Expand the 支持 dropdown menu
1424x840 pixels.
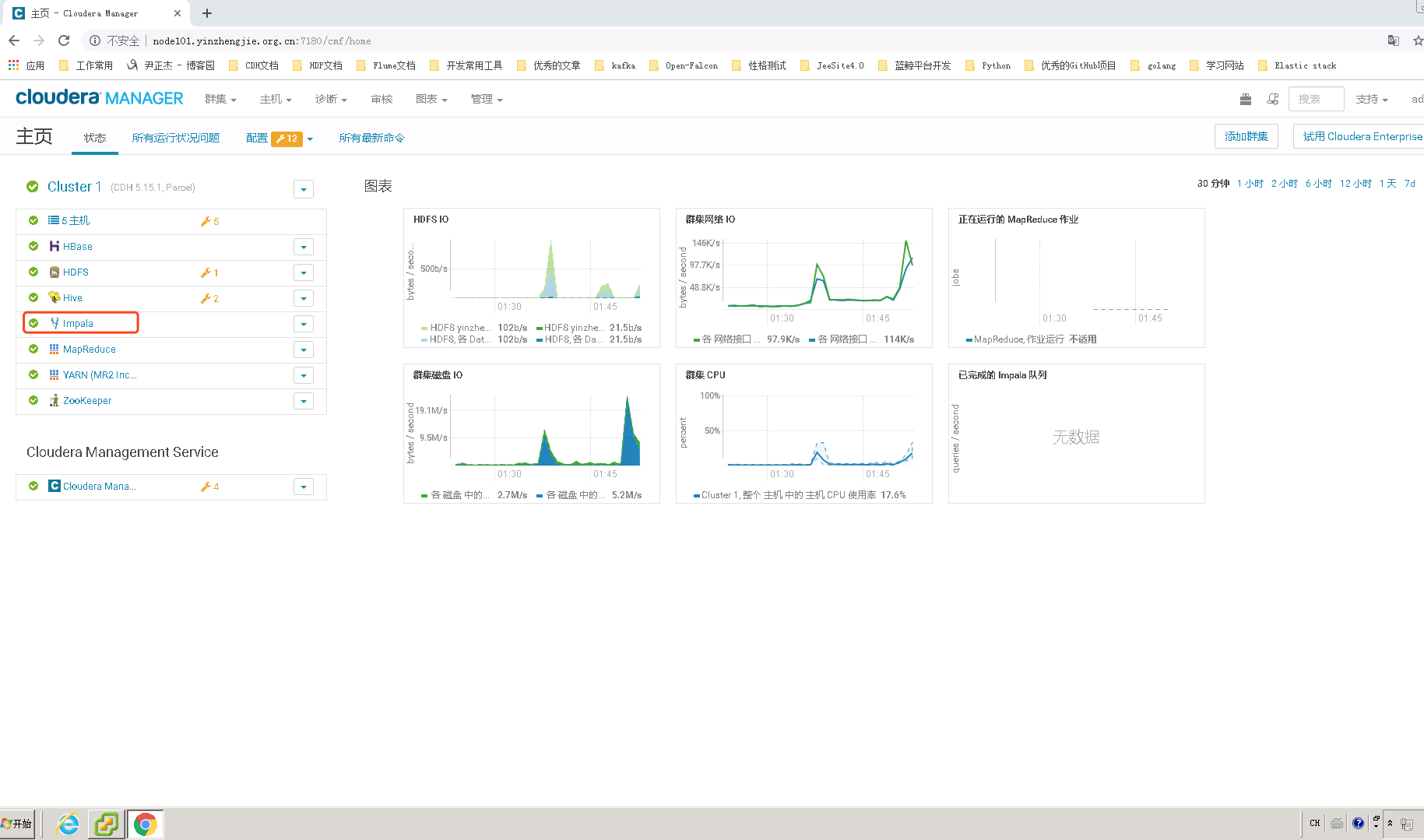[1372, 99]
